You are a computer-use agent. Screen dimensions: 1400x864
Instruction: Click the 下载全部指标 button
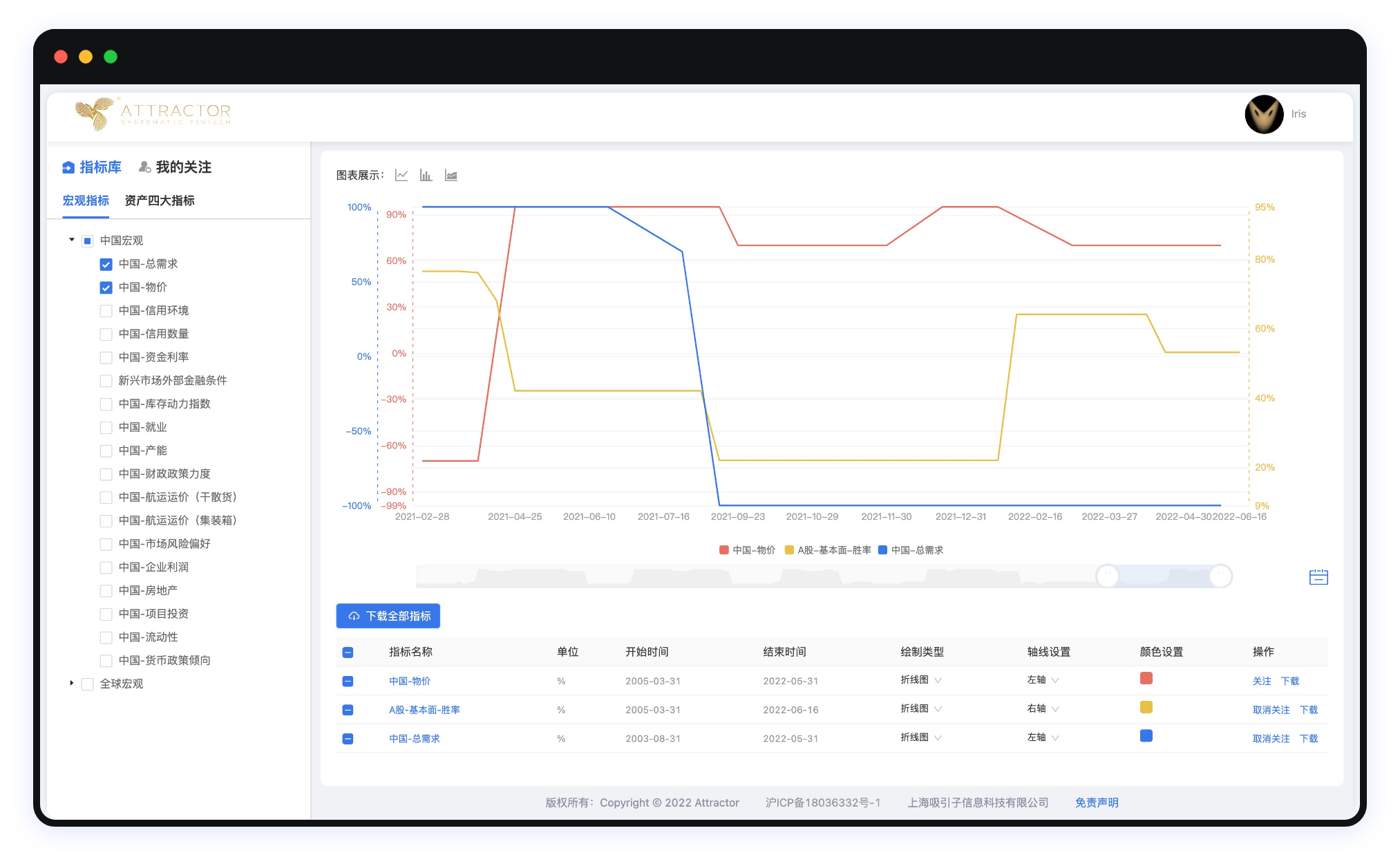click(388, 616)
